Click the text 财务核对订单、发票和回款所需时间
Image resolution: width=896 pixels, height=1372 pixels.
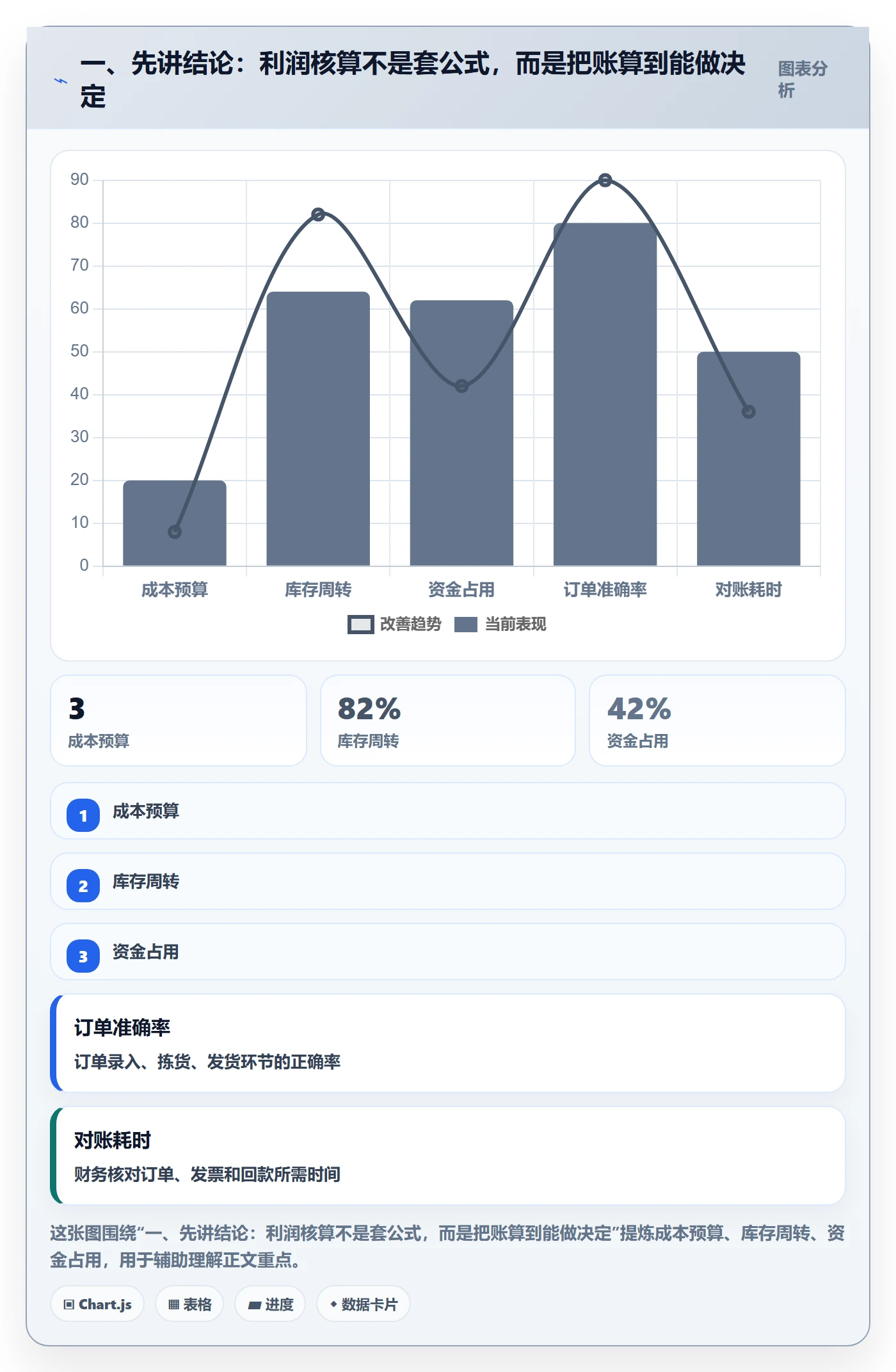(x=207, y=1175)
